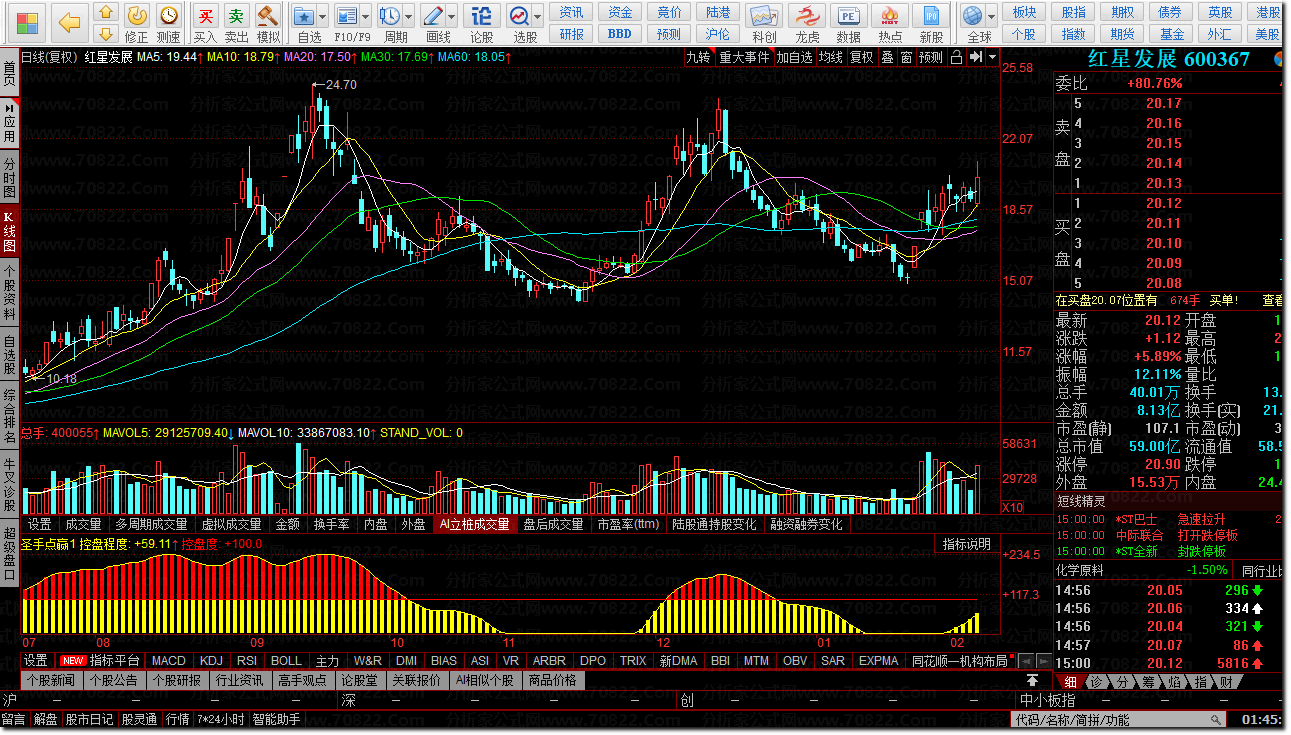Open the 个股资料 side tab
This screenshot has height=735, width=1291.
click(x=9, y=292)
